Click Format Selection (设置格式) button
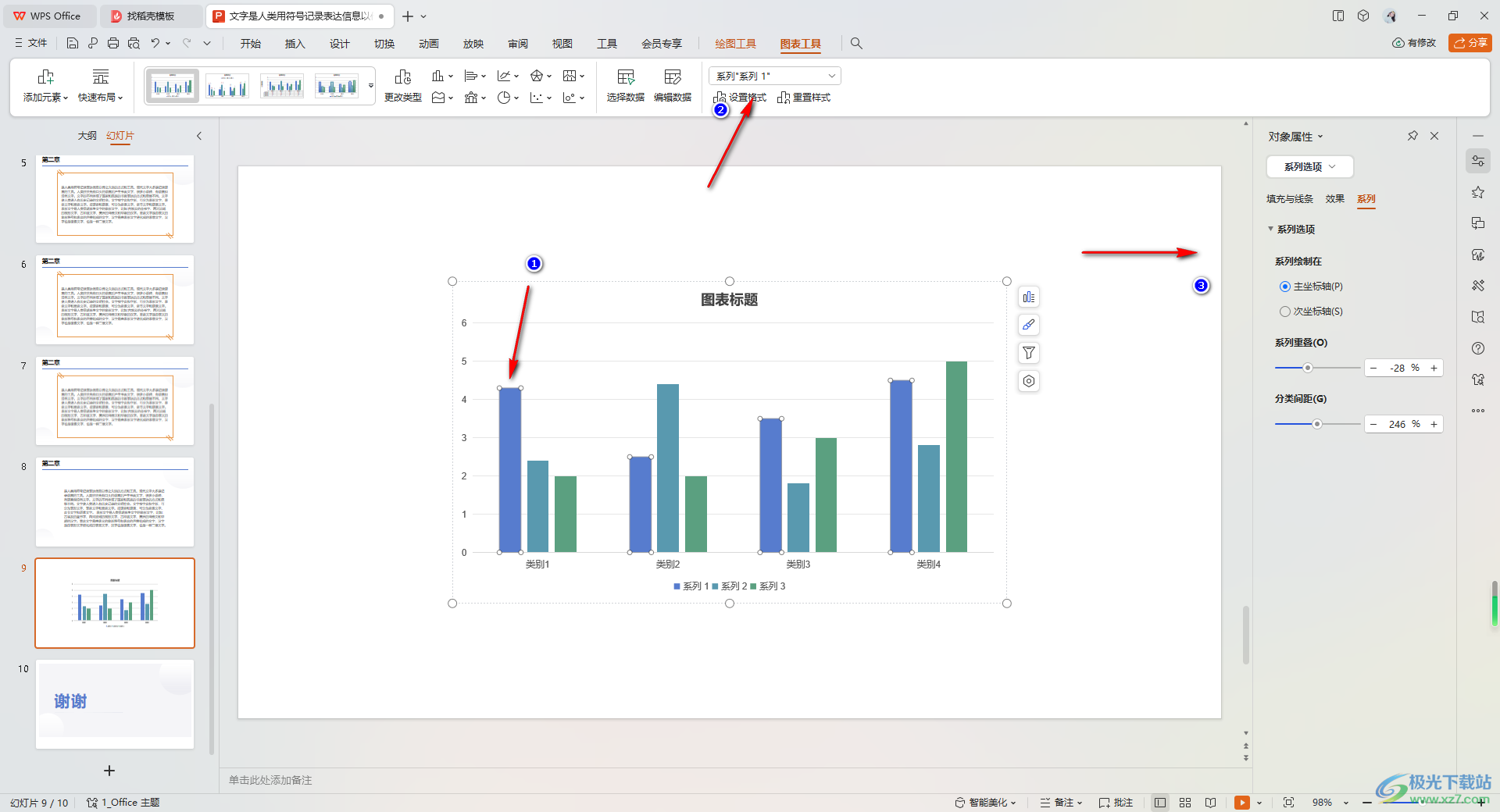The height and width of the screenshot is (812, 1500). [x=740, y=98]
